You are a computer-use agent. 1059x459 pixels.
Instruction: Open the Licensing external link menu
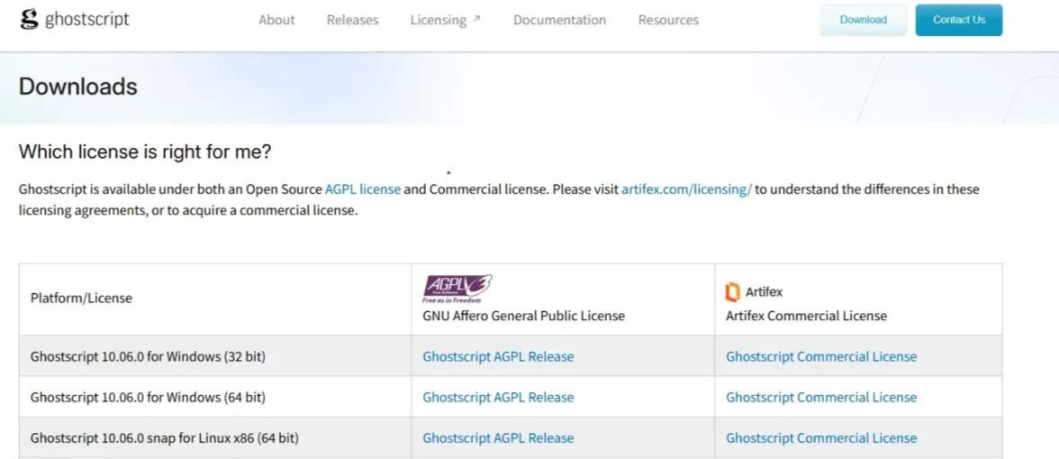(445, 20)
